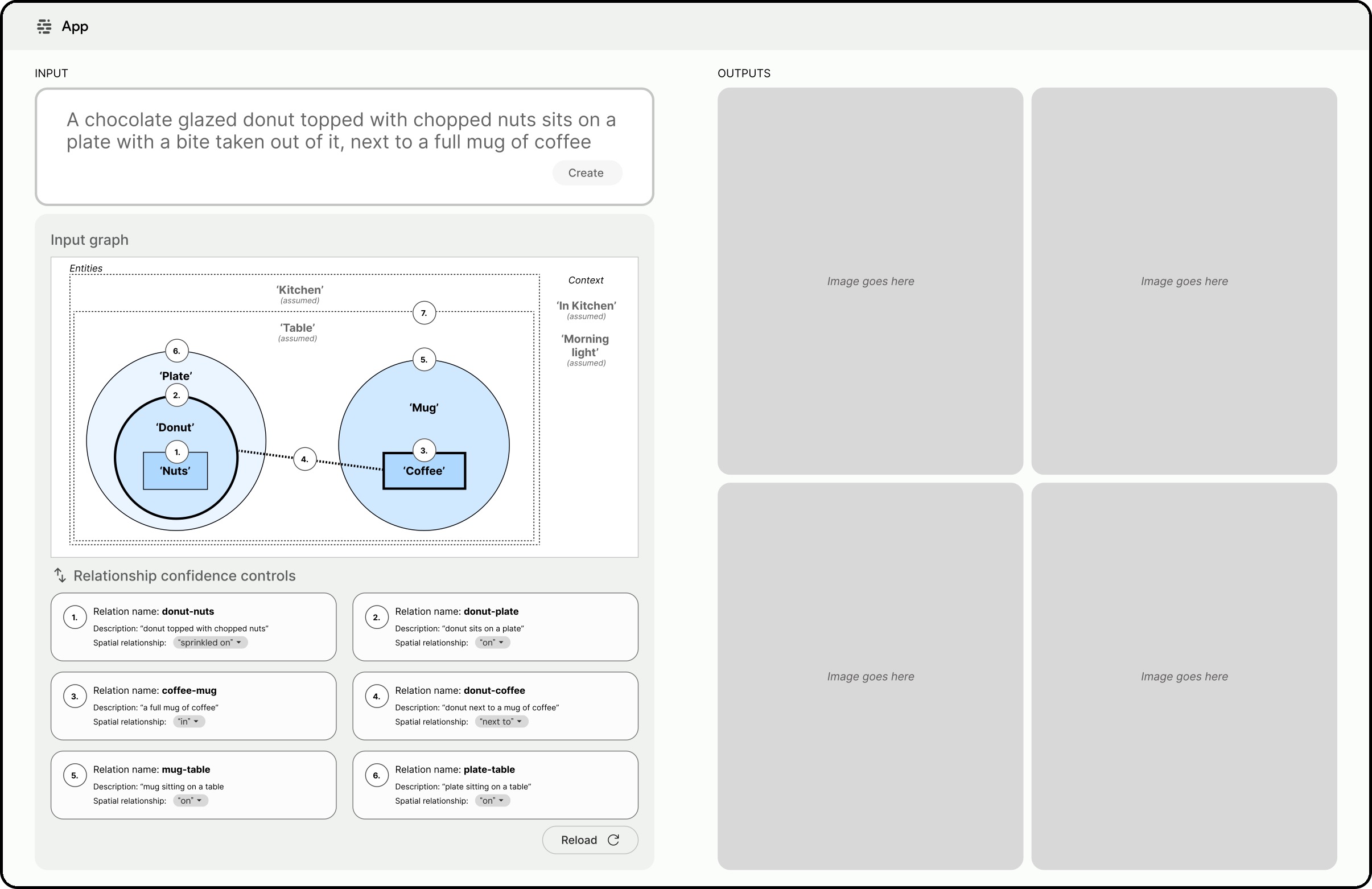The width and height of the screenshot is (1372, 889).
Task: Open the "sprinkled on" spatial relationship dropdown
Action: tap(211, 643)
